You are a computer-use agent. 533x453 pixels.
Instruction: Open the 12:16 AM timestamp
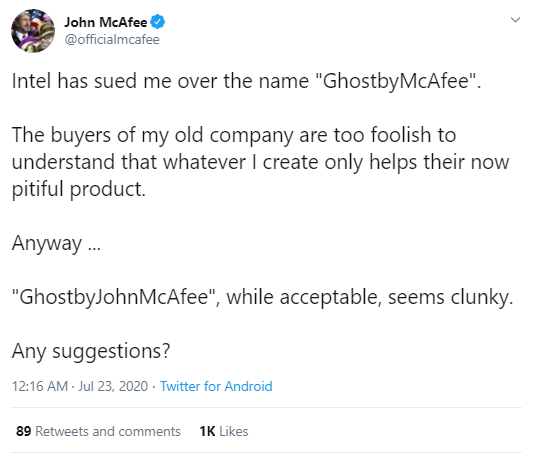(x=40, y=386)
